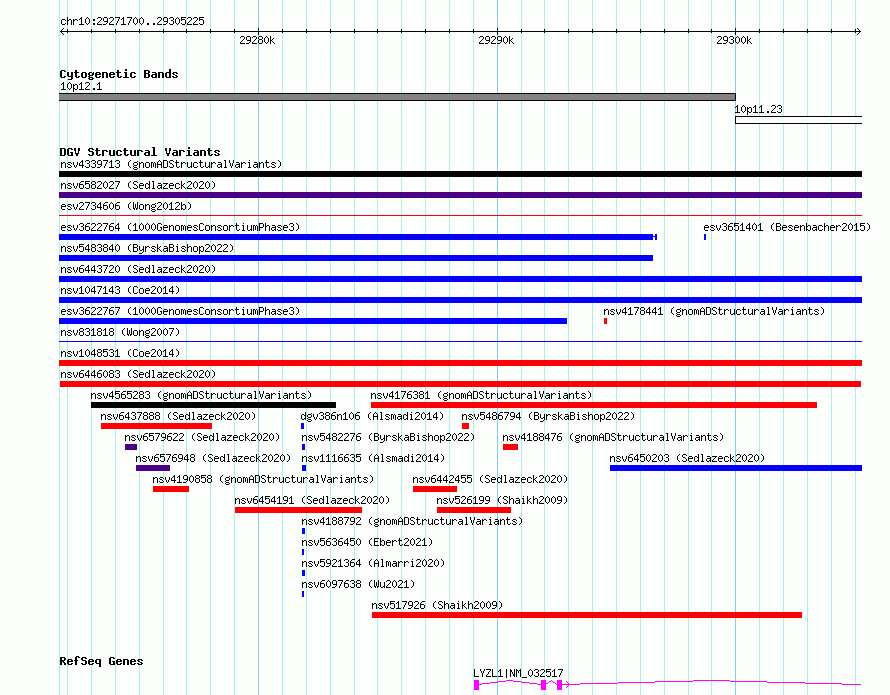Click the purple nsv6576948 bar
This screenshot has width=890, height=695.
pos(153,468)
